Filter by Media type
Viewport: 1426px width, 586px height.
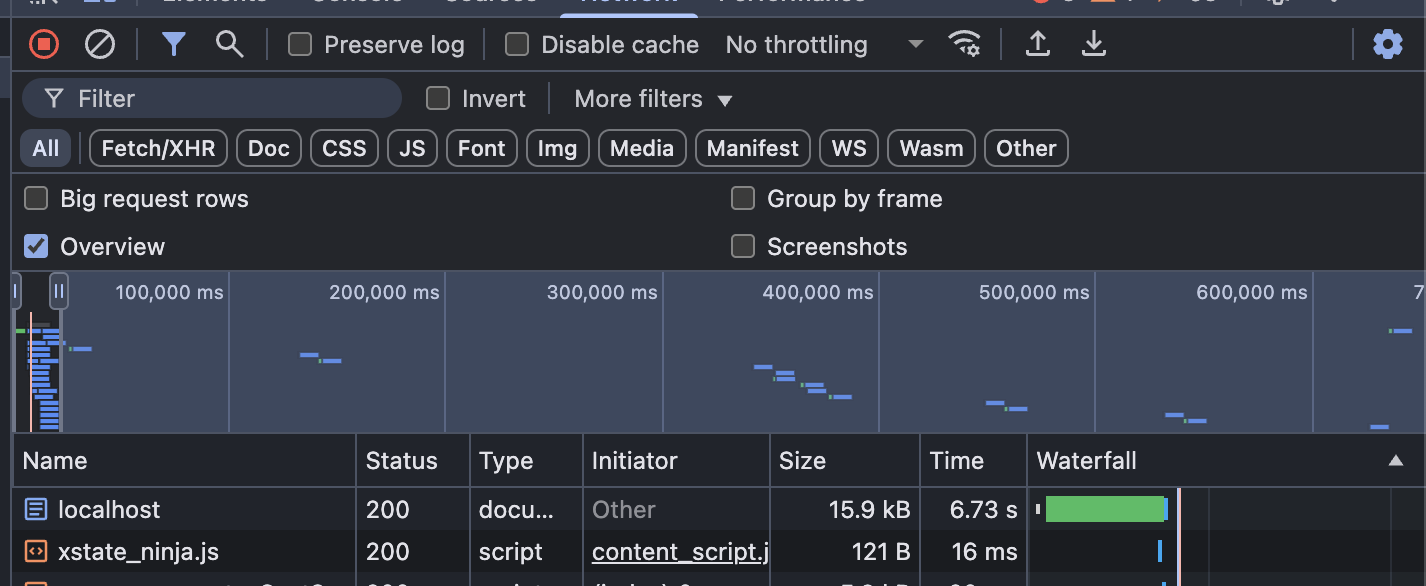642,149
